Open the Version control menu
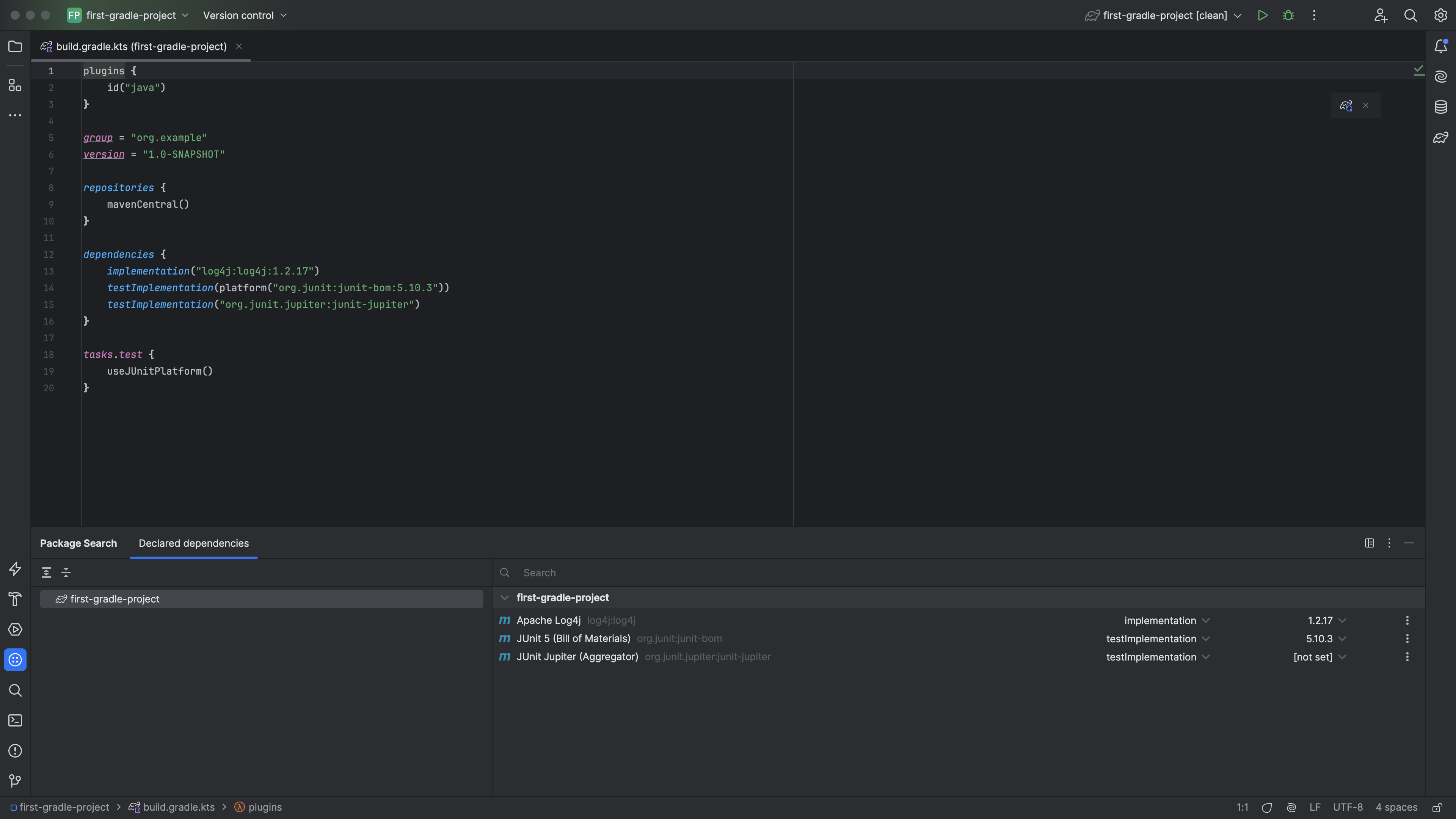The image size is (1456, 819). tap(245, 16)
